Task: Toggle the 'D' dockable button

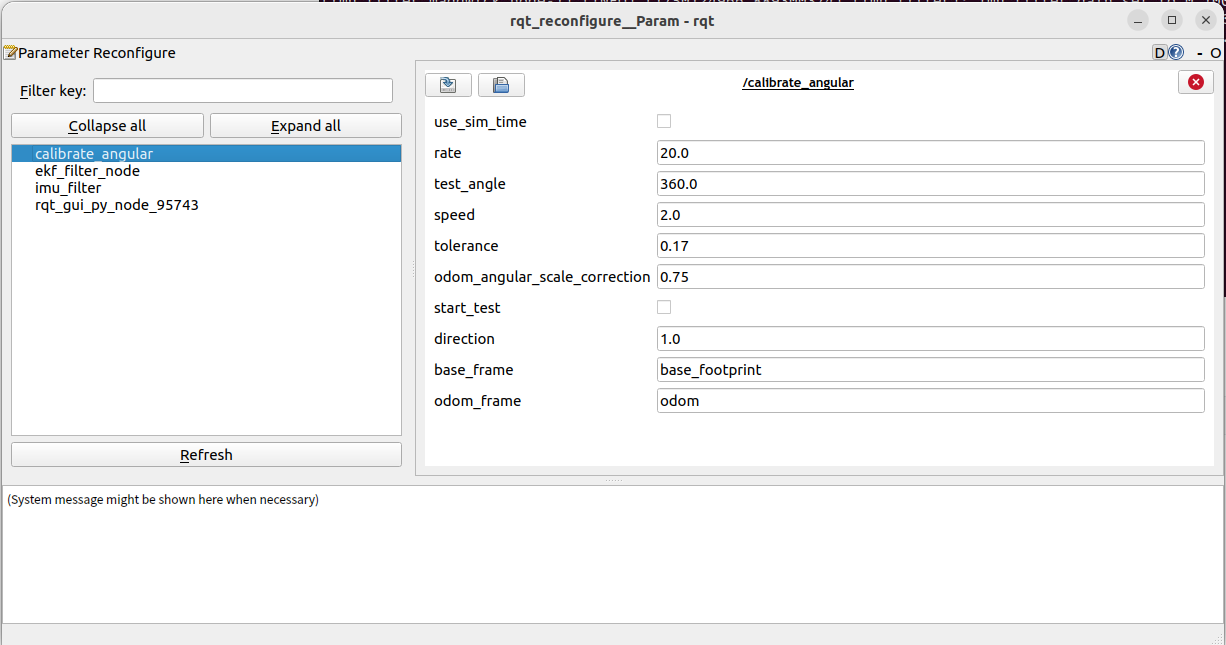Action: tap(1160, 53)
